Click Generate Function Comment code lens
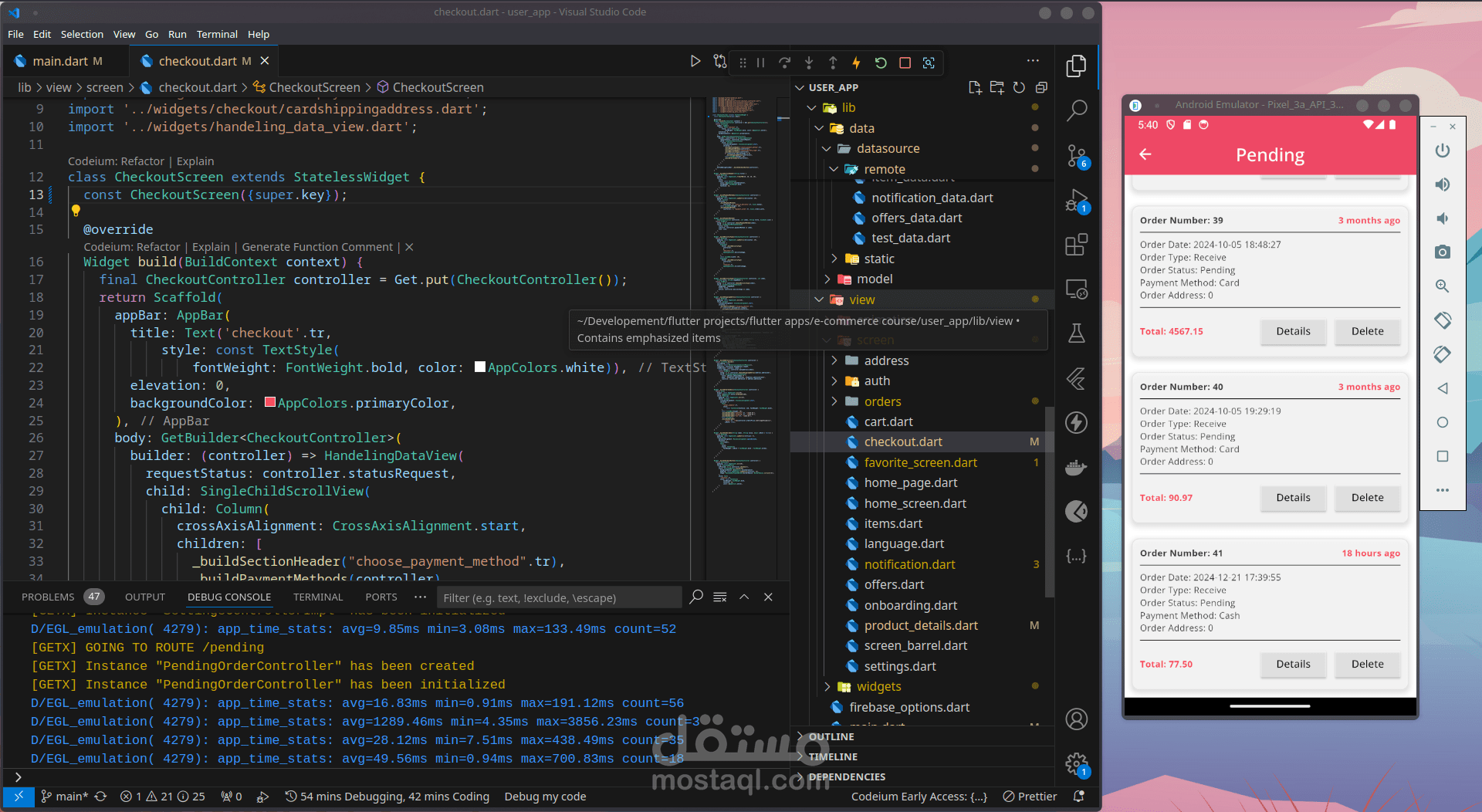This screenshot has height=812, width=1482. coord(317,247)
